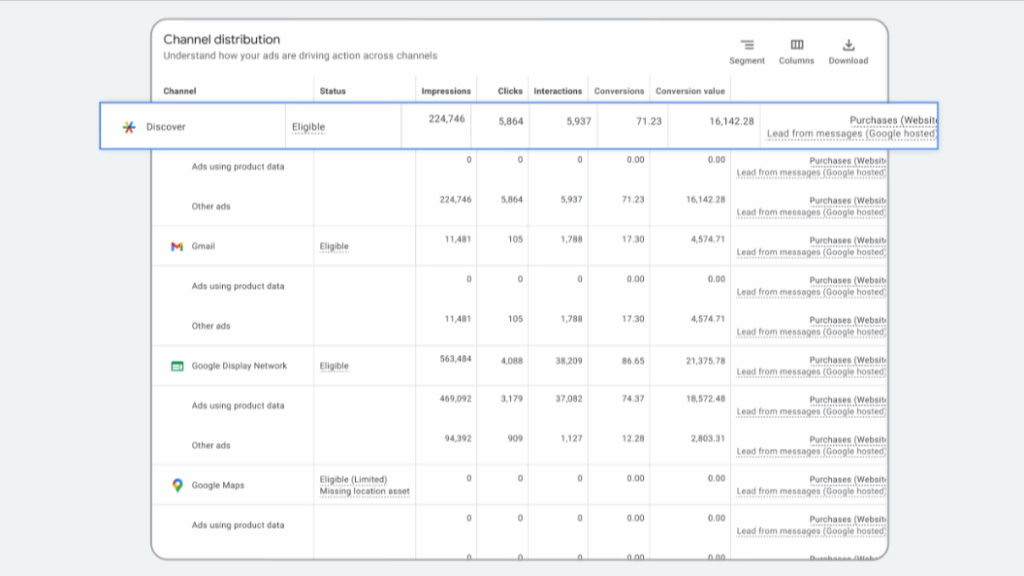Sort by the Channel column header
This screenshot has width=1024, height=576.
180,91
